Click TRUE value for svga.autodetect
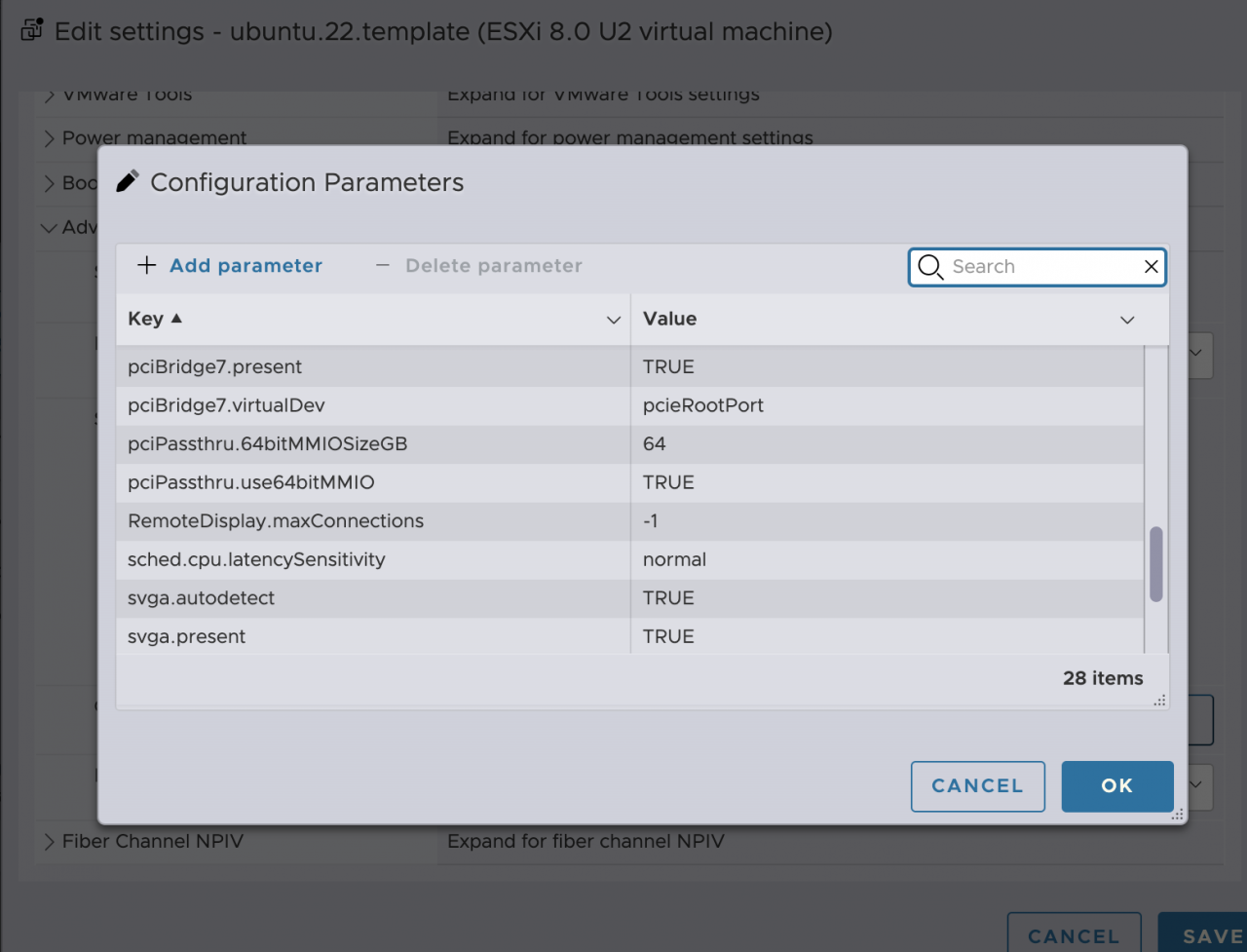1247x952 pixels. pyautogui.click(x=668, y=597)
